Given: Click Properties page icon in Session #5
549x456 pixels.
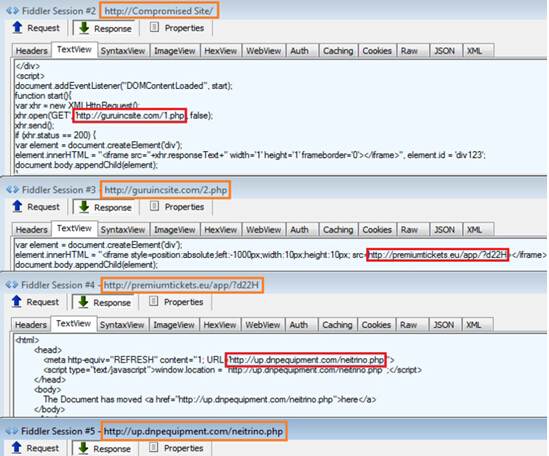Looking at the screenshot, I should coord(154,447).
